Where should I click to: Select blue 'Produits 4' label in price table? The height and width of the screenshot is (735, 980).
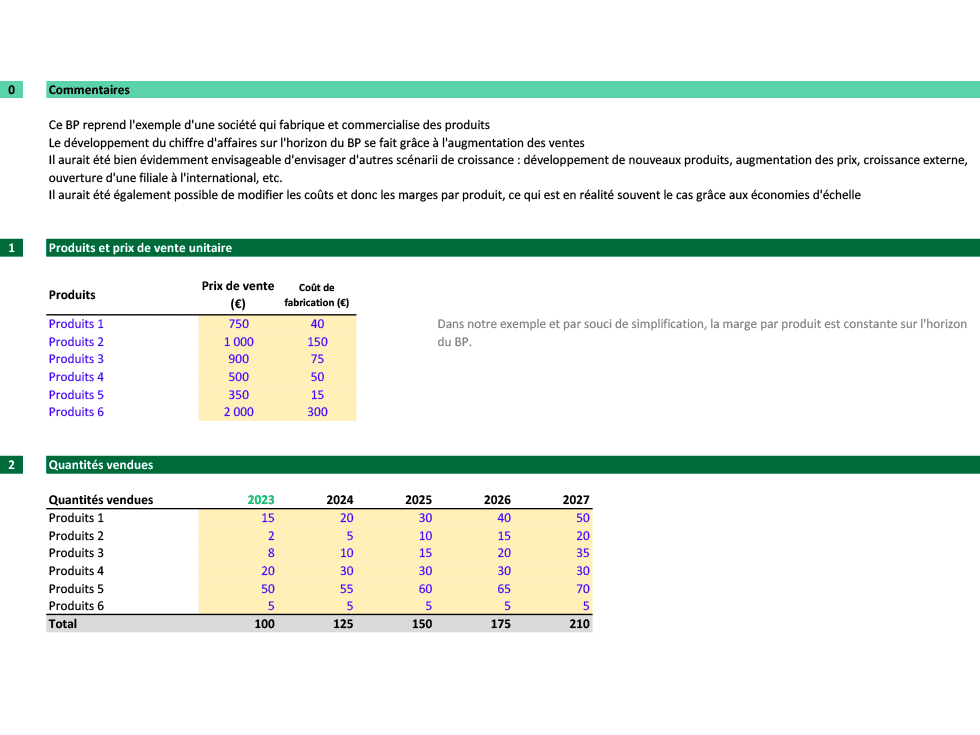76,377
